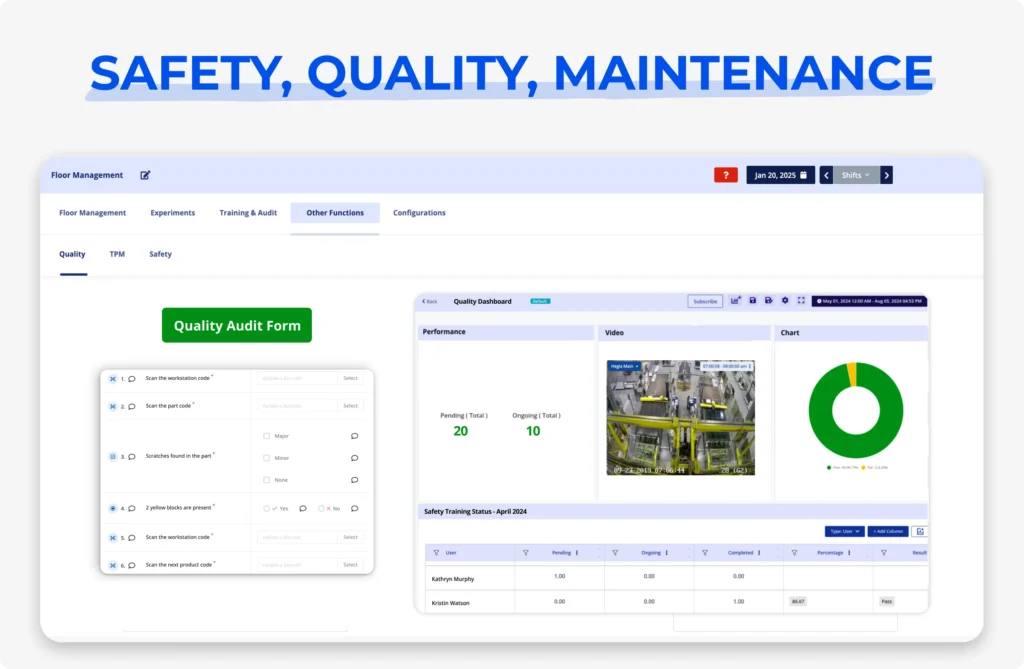Subscribe to the Quality Dashboard
This screenshot has width=1024, height=669.
pyautogui.click(x=705, y=301)
